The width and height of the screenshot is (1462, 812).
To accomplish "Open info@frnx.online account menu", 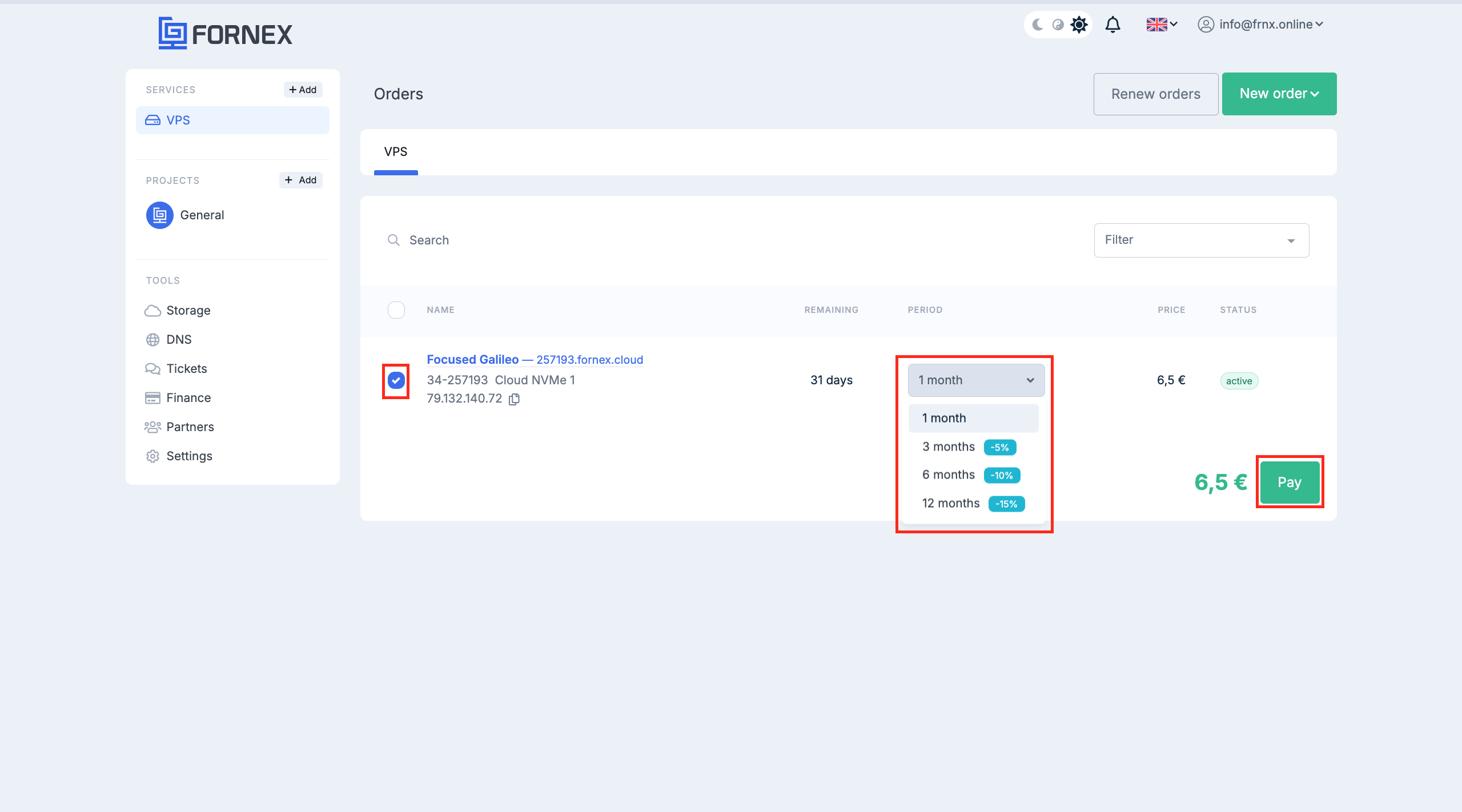I will [1260, 25].
